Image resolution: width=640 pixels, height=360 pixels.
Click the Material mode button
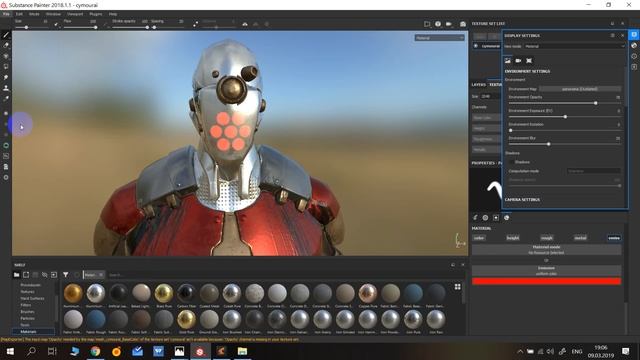point(547,249)
